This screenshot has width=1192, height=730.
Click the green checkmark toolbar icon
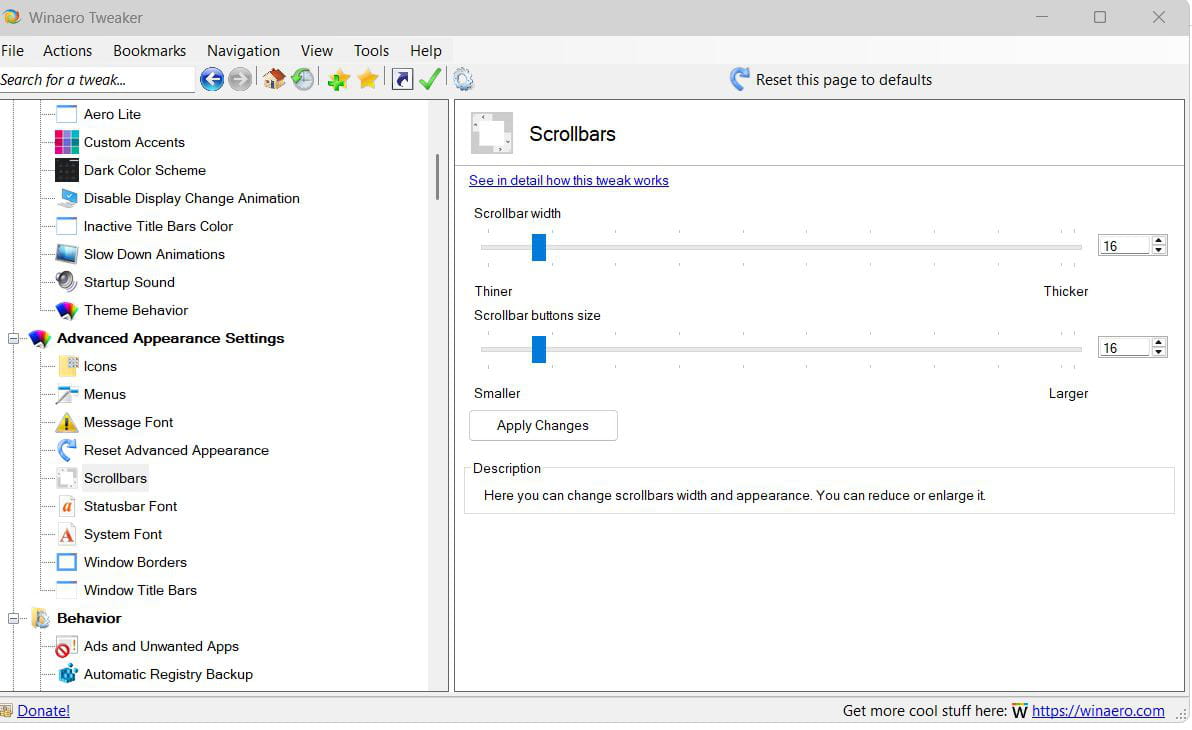(430, 79)
